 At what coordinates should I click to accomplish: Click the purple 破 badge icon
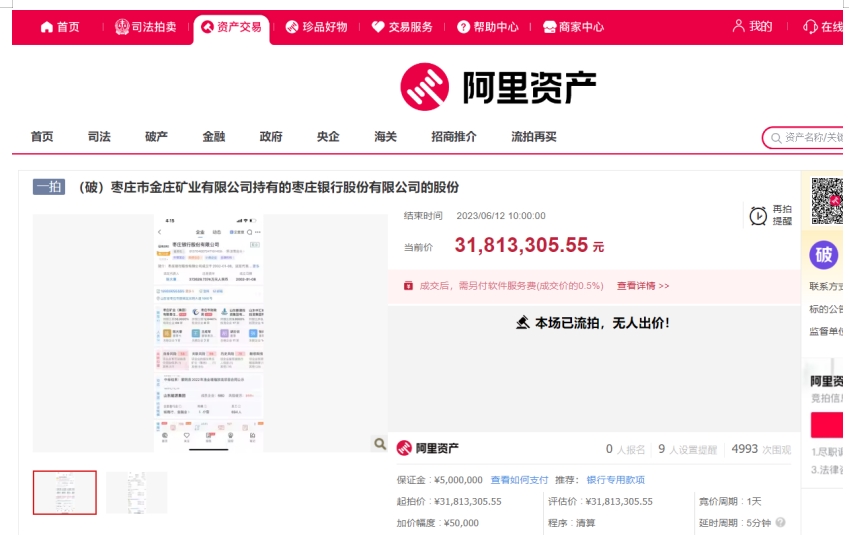pos(823,255)
